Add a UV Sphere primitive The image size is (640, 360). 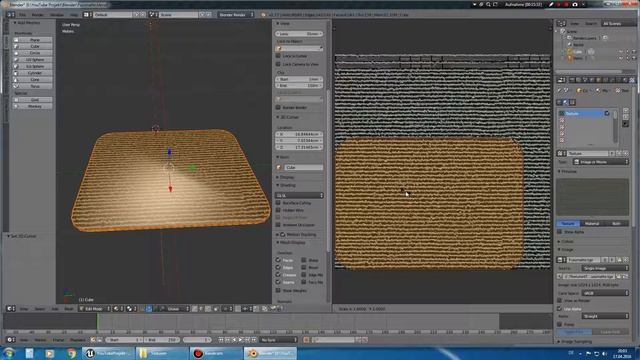click(x=32, y=60)
